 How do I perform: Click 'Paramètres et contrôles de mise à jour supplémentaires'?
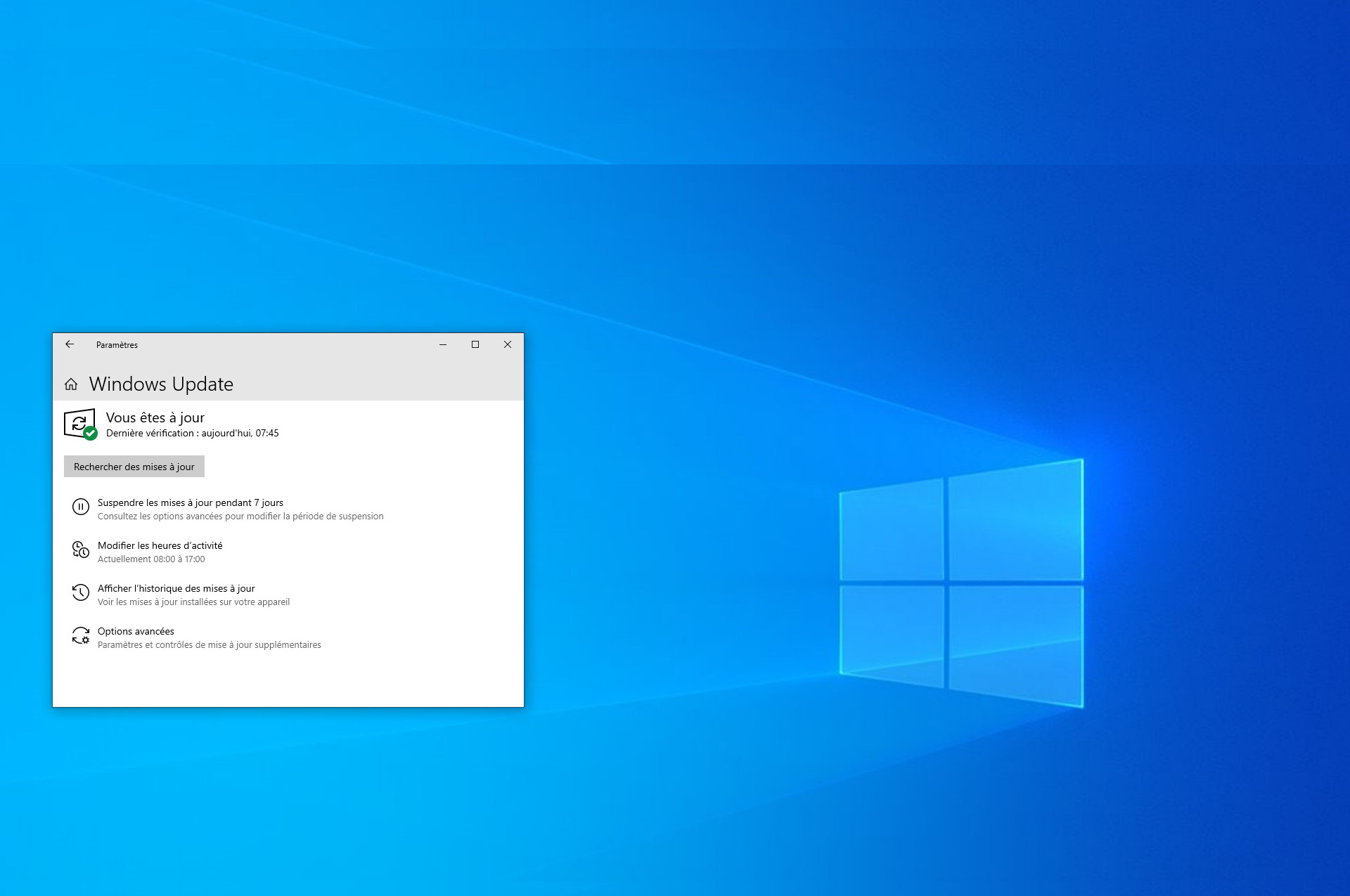(x=210, y=645)
